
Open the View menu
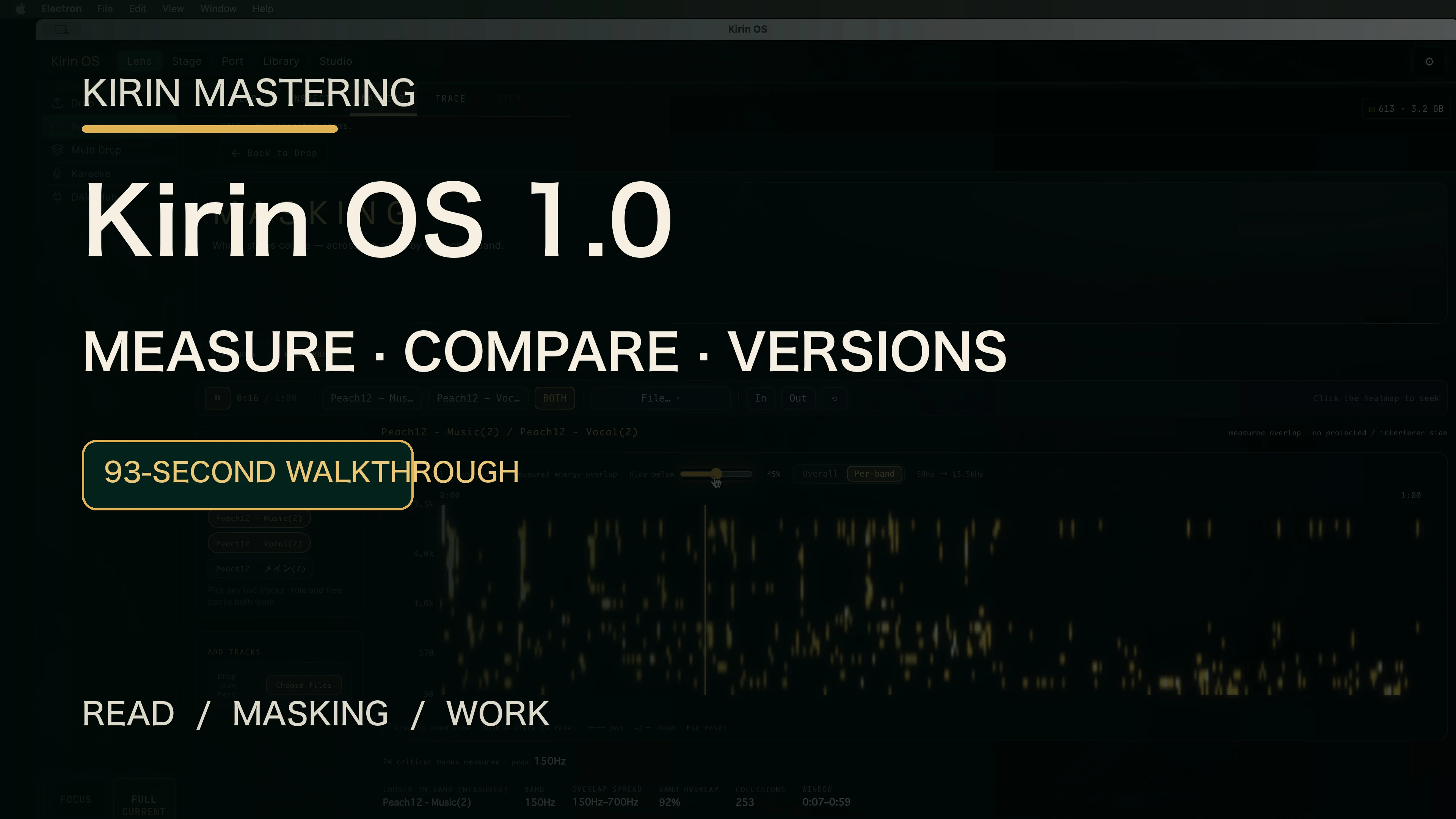pyautogui.click(x=173, y=8)
